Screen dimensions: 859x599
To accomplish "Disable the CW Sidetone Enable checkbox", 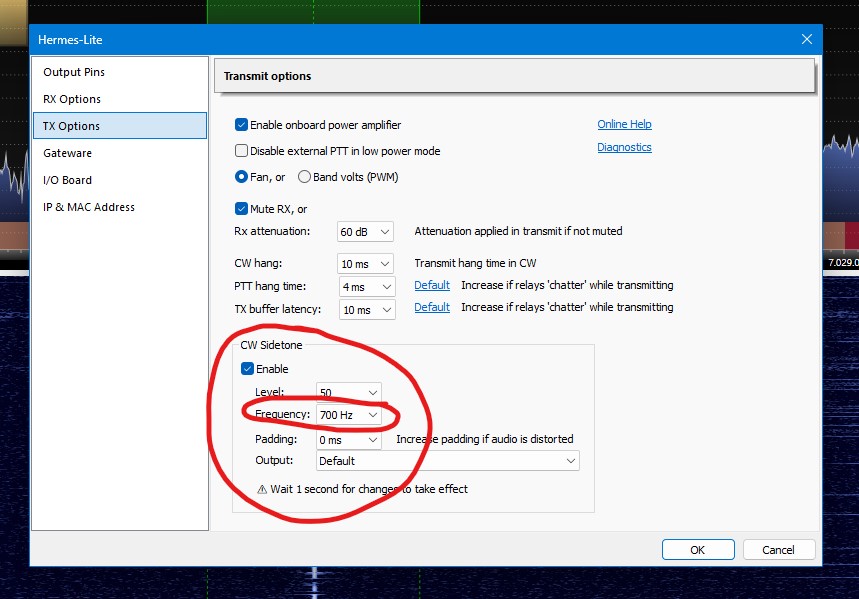I will [247, 369].
